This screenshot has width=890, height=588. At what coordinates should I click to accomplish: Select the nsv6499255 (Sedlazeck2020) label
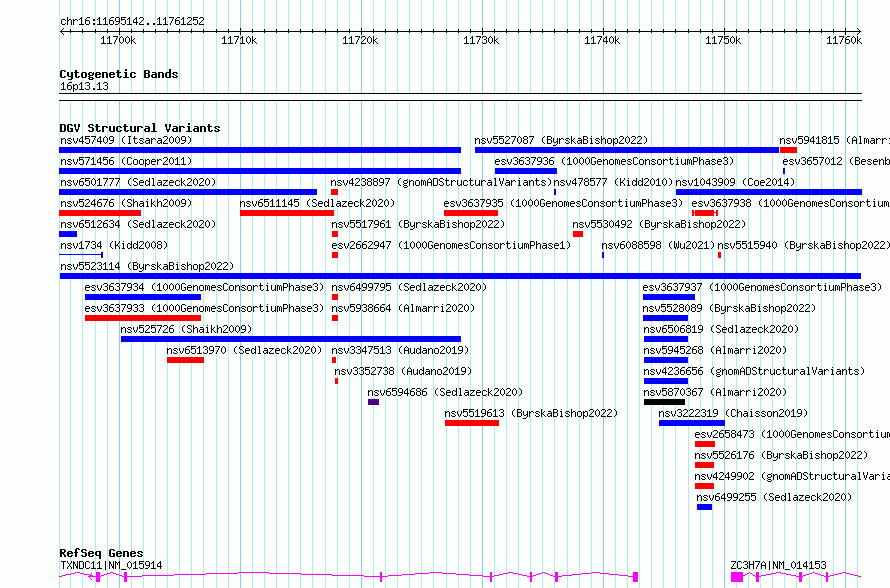774,497
